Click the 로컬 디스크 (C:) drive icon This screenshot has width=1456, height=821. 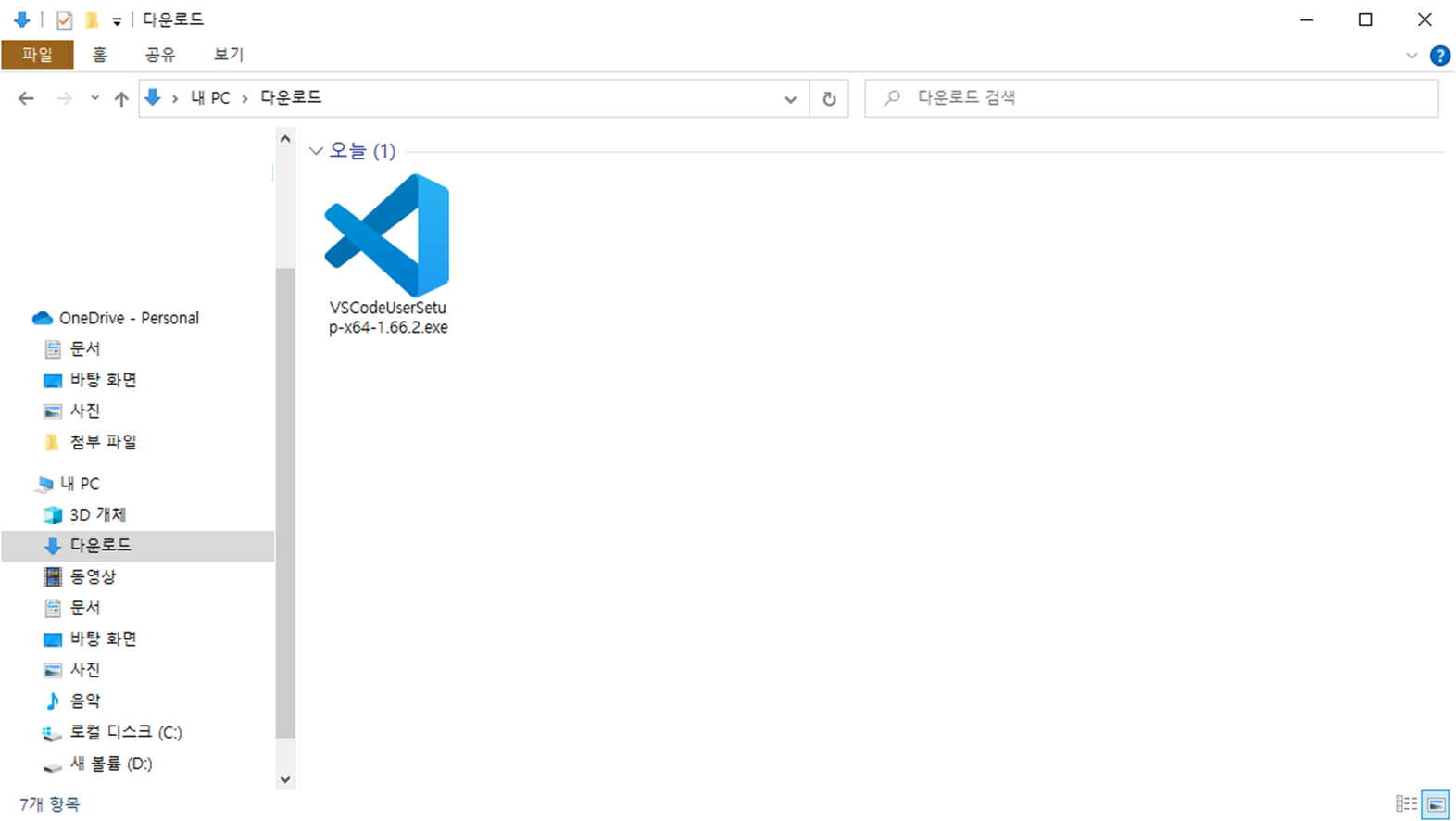[x=53, y=733]
